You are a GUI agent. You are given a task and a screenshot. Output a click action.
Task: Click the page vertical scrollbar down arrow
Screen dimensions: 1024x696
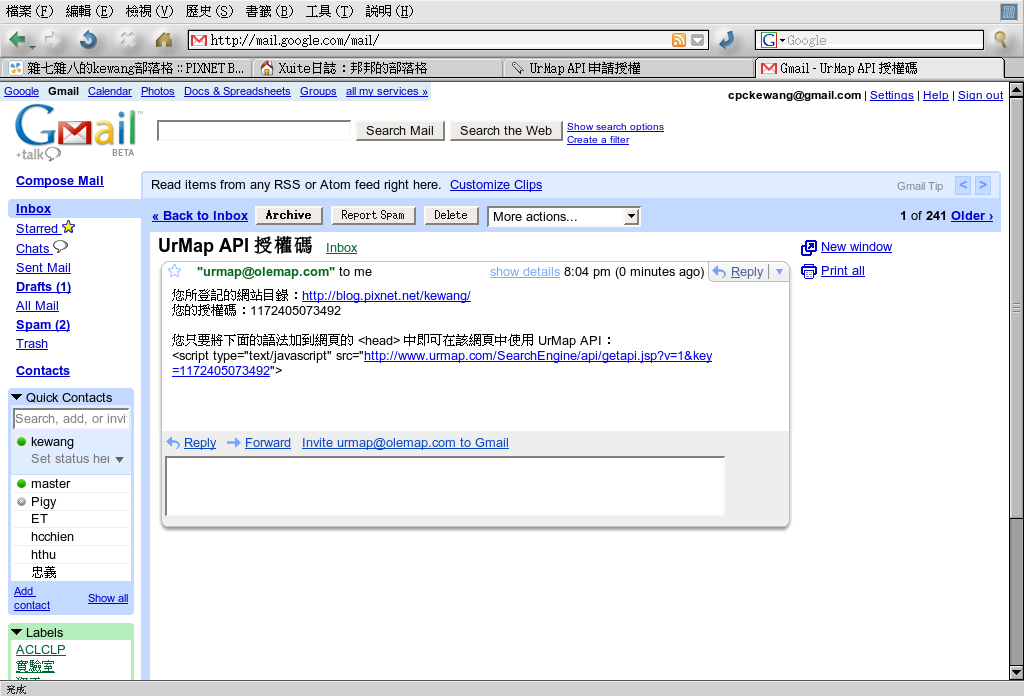point(1016,672)
